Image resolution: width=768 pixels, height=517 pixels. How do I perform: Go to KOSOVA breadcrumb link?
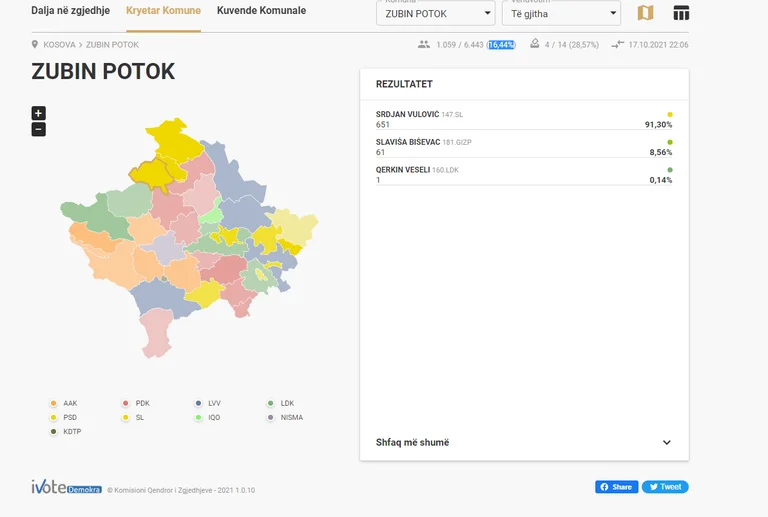pyautogui.click(x=59, y=45)
